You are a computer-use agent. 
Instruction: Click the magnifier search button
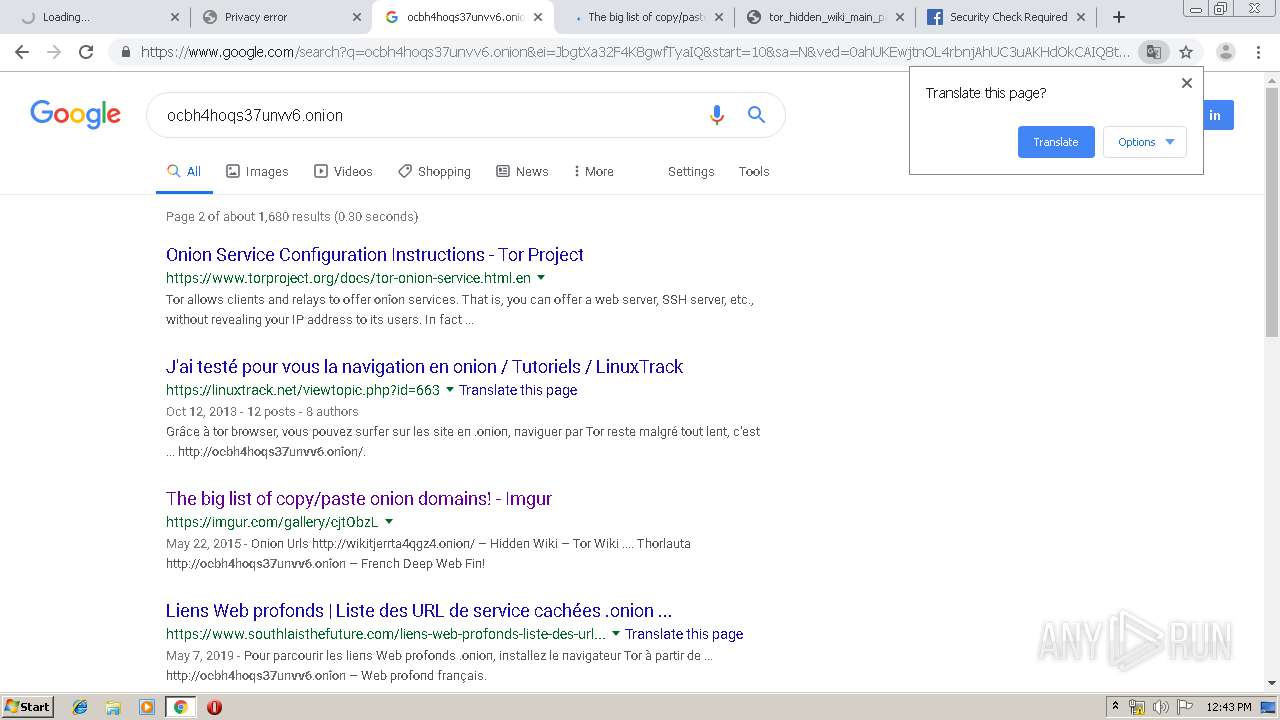(756, 115)
